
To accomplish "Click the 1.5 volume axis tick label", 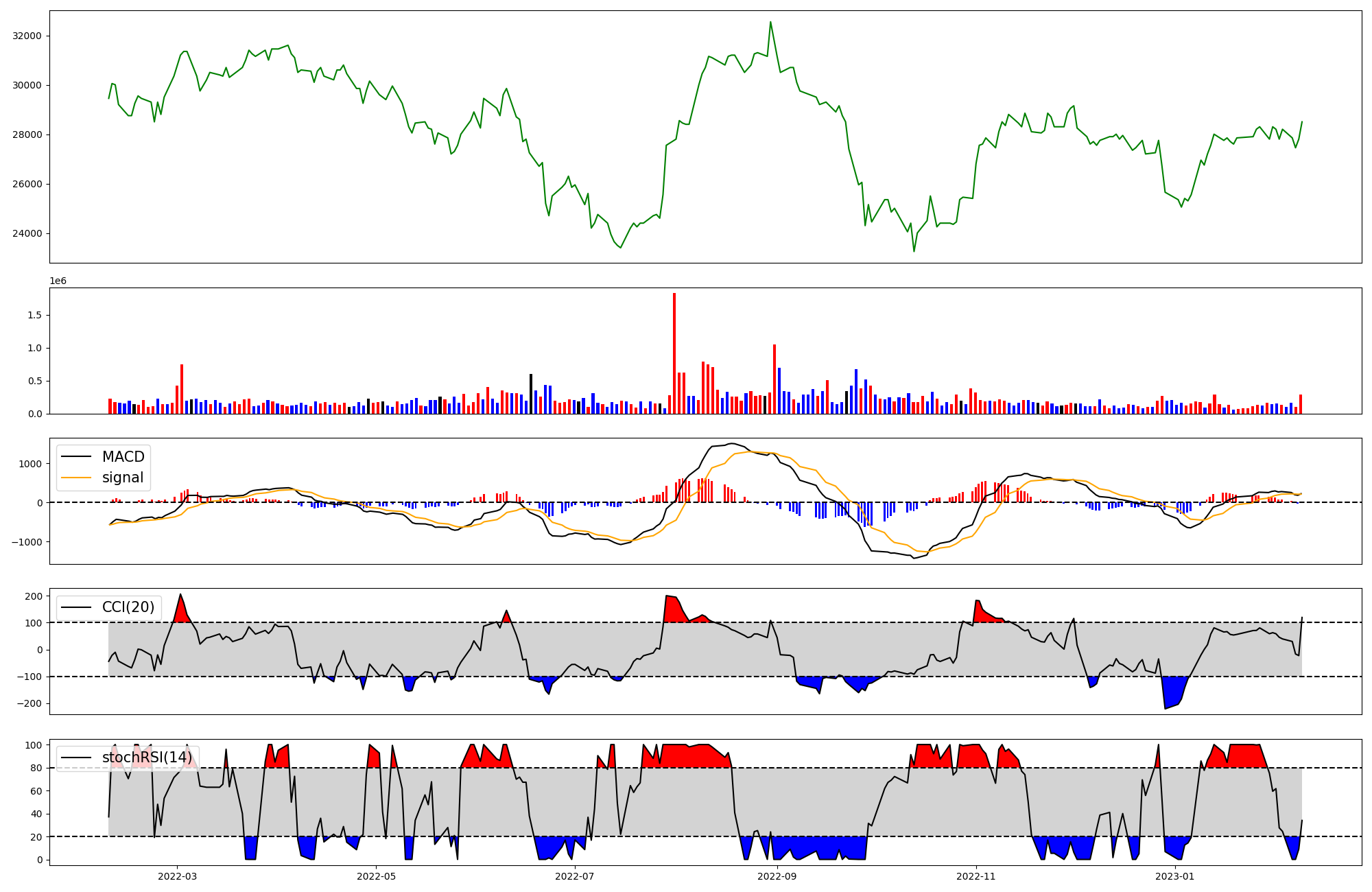I will pos(35,315).
